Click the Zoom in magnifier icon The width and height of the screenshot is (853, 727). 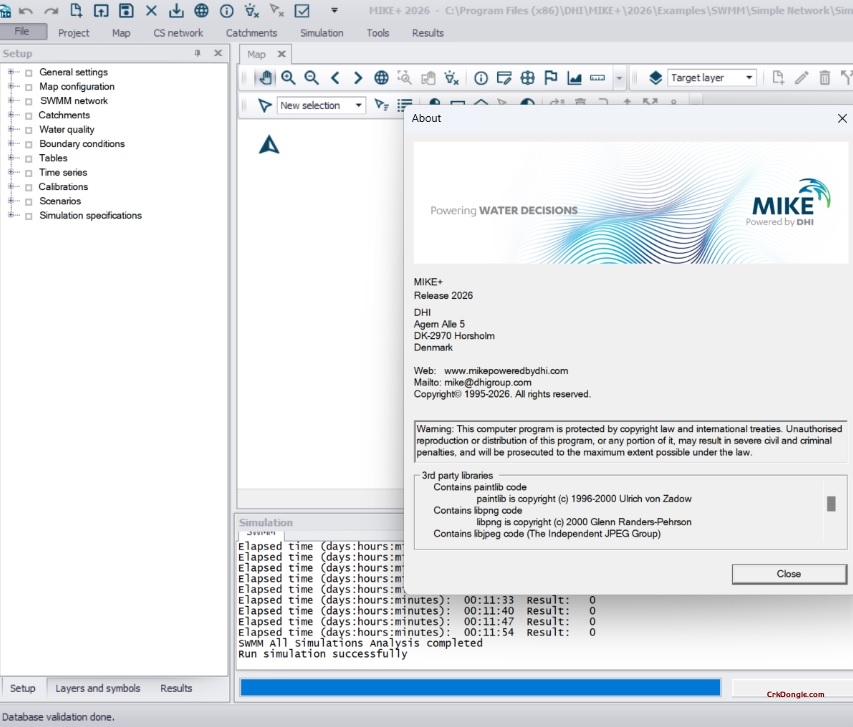tap(288, 78)
